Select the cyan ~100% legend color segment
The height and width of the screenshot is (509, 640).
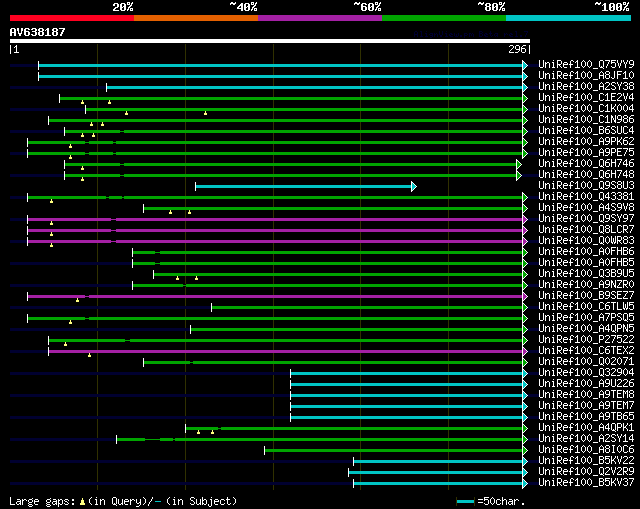[568, 17]
